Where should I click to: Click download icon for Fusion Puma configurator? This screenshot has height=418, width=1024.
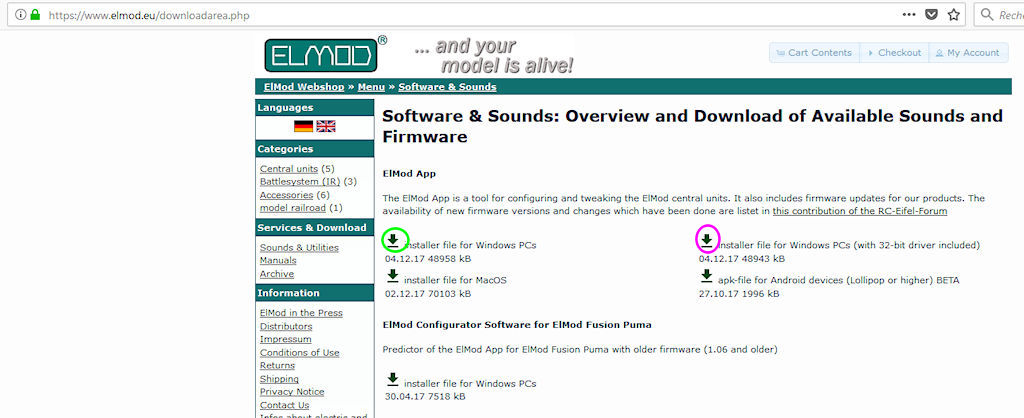pos(392,379)
